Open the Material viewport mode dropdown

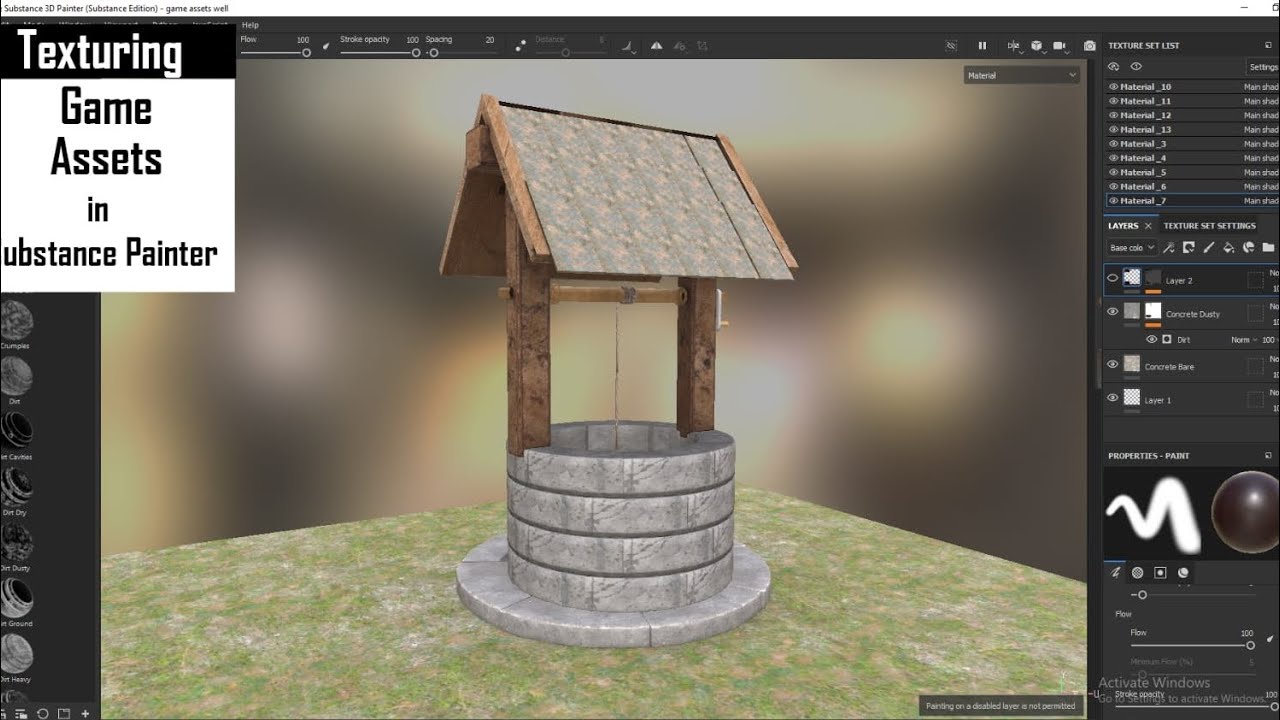click(1022, 75)
